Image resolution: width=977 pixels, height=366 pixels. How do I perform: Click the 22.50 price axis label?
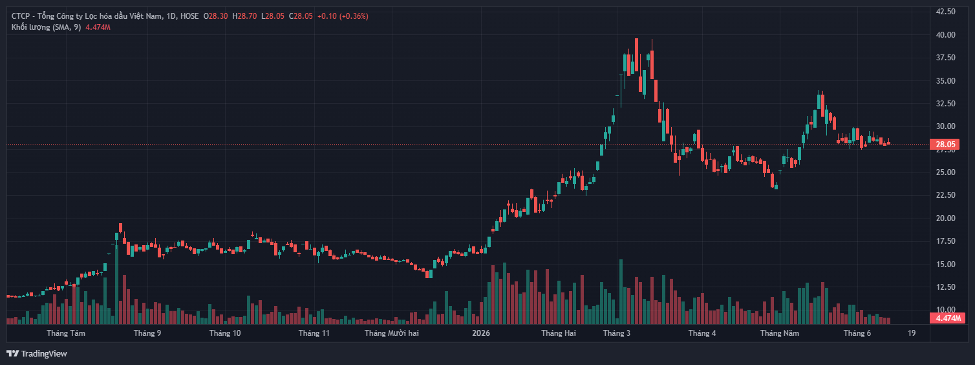coord(946,195)
